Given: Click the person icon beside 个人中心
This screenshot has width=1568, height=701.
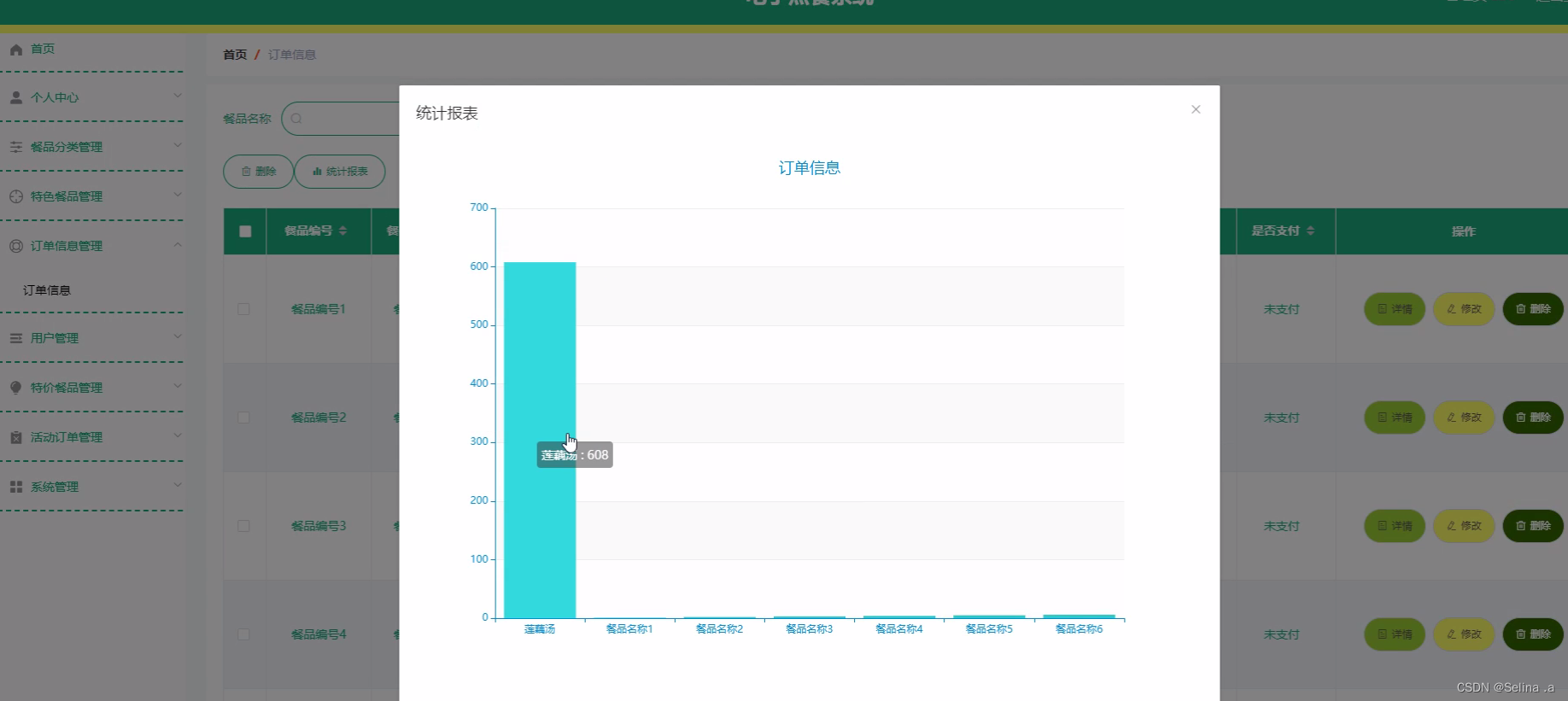Looking at the screenshot, I should [x=16, y=97].
